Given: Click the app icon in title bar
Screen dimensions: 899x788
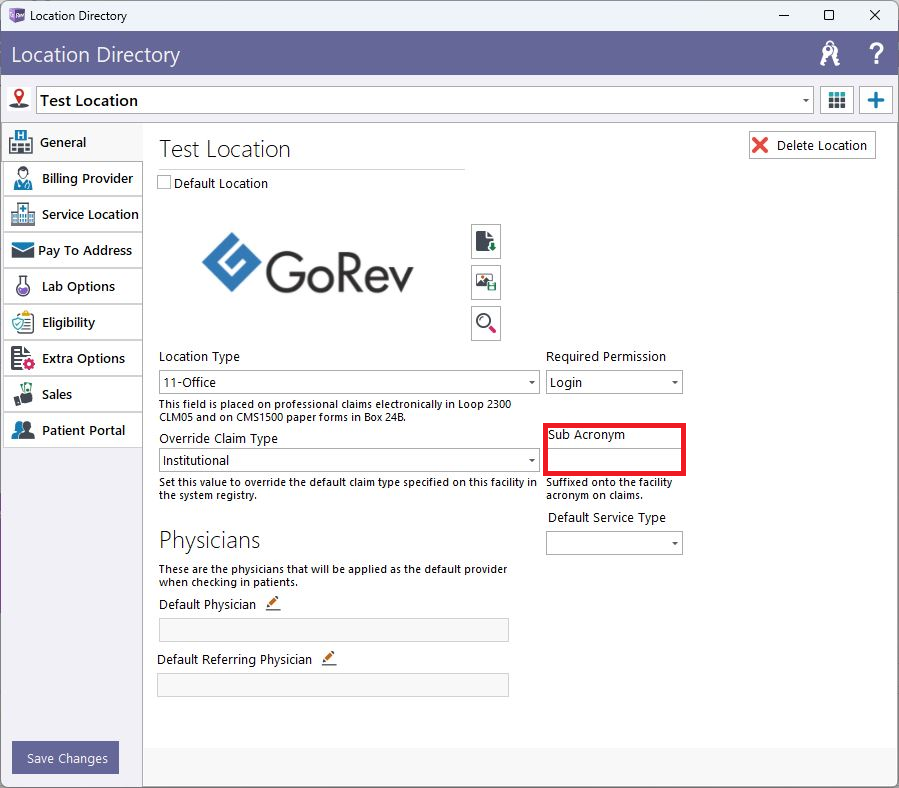Looking at the screenshot, I should (x=17, y=15).
